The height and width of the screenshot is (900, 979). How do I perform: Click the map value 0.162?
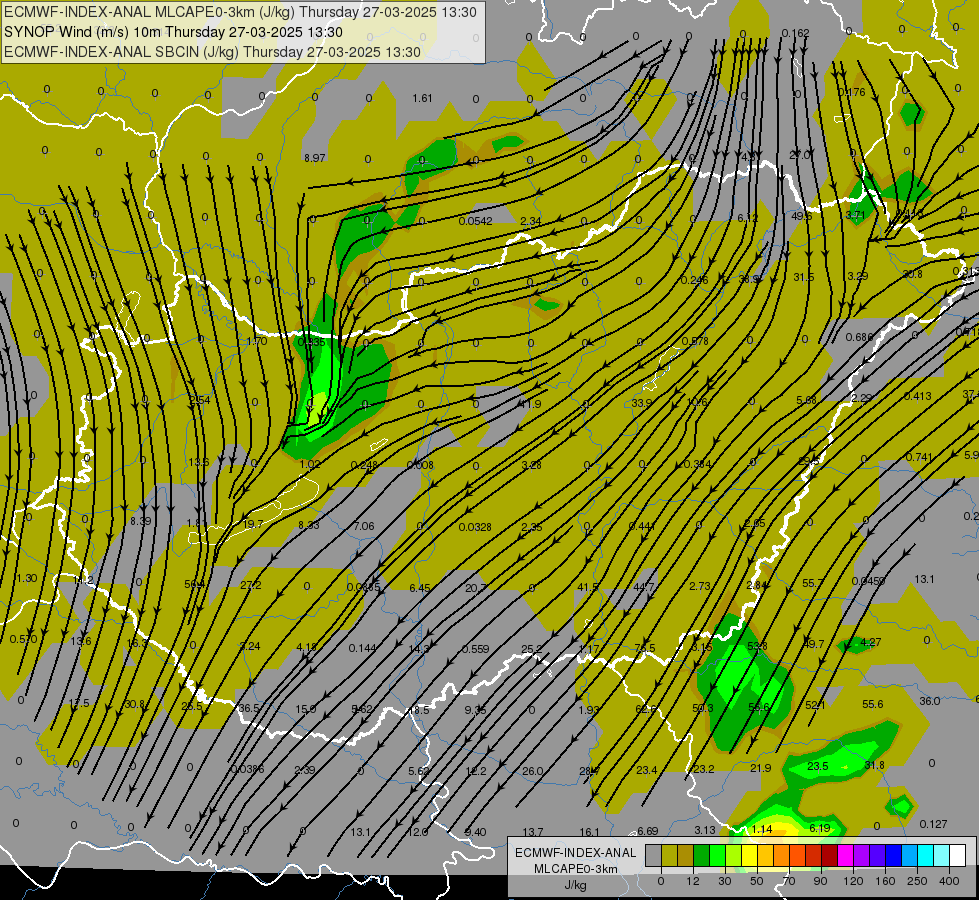[795, 33]
